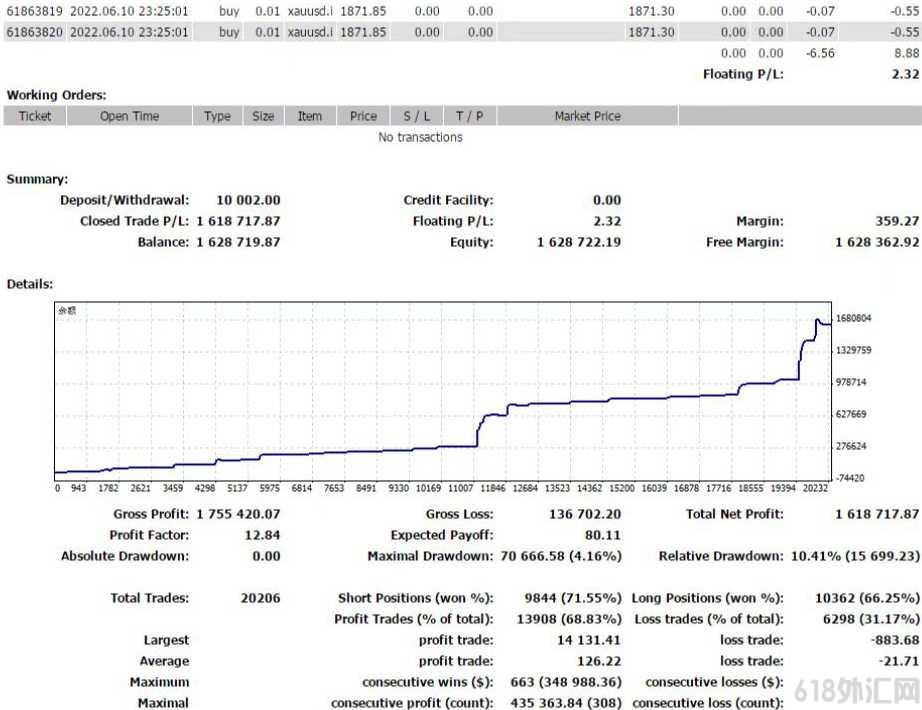This screenshot has width=922, height=710.
Task: Click the Balance value 1 628 719.87
Action: coord(238,242)
